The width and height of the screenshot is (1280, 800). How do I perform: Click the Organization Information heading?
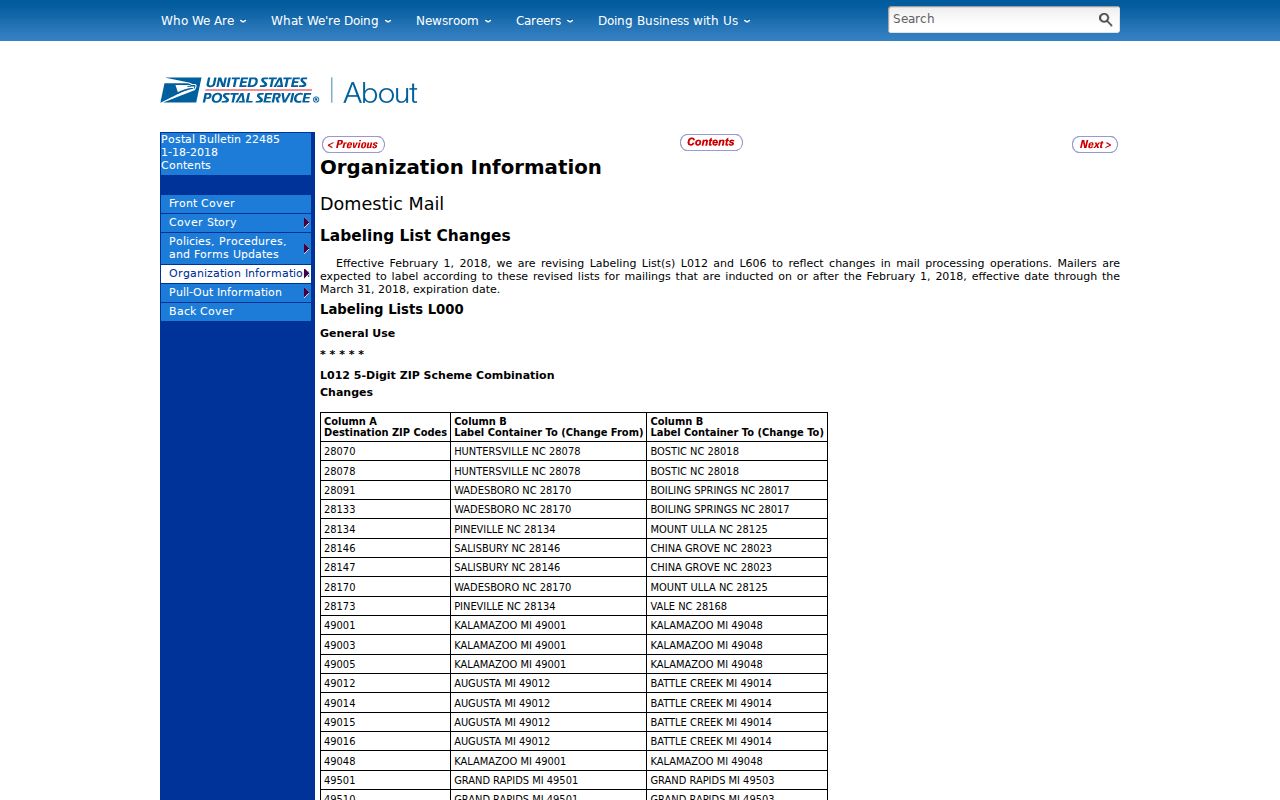click(x=461, y=167)
